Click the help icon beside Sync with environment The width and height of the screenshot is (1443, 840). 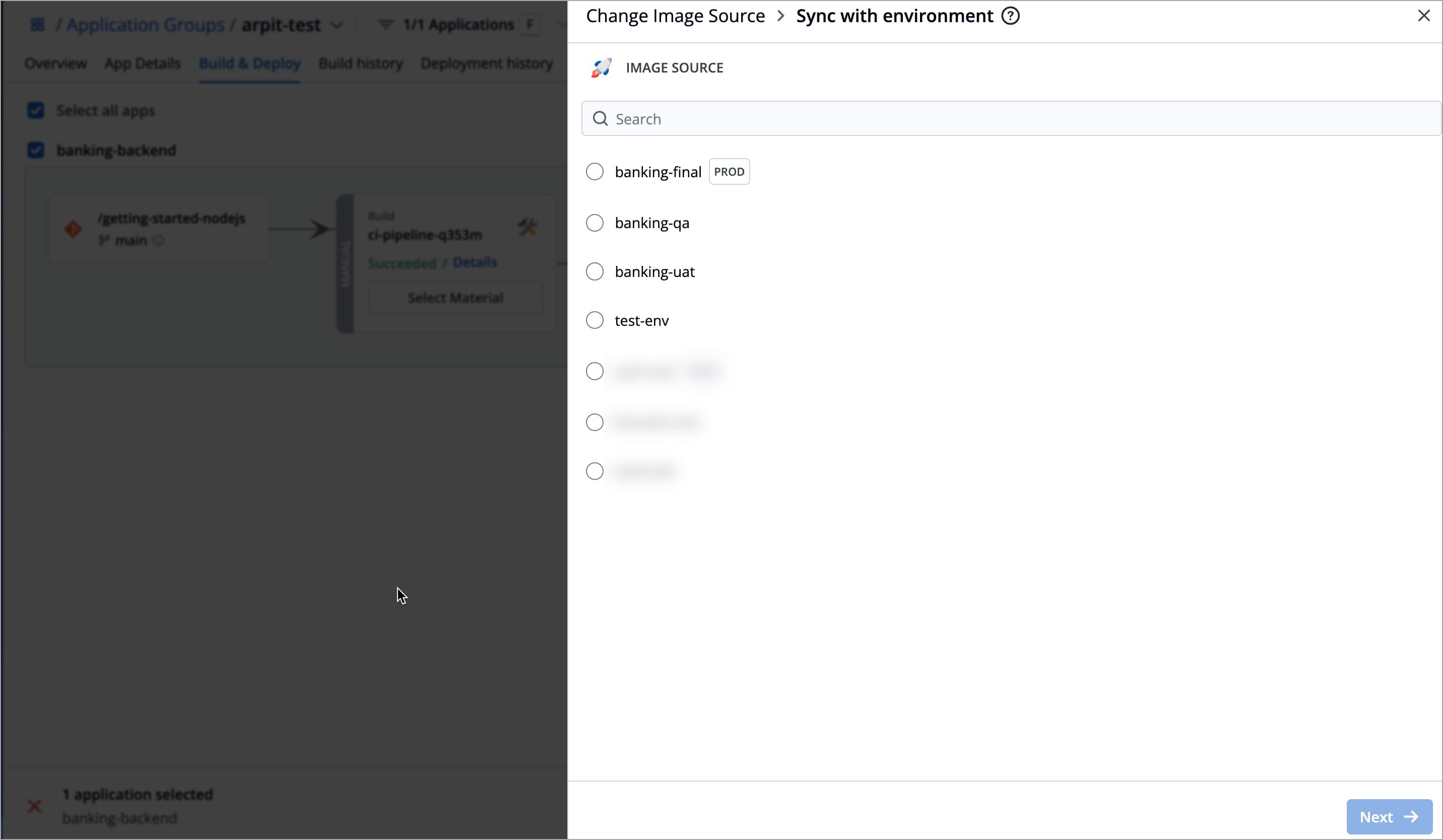pos(1010,16)
